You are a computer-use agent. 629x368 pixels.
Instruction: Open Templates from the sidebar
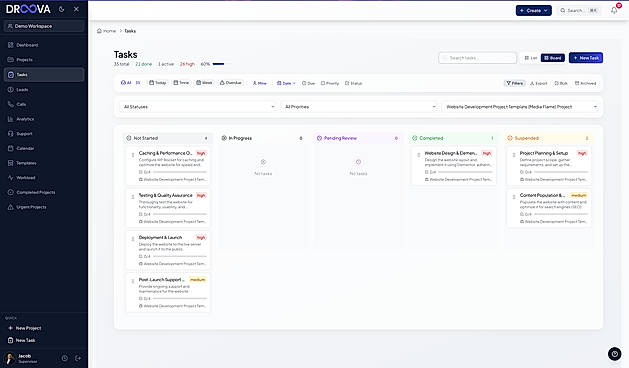point(44,163)
